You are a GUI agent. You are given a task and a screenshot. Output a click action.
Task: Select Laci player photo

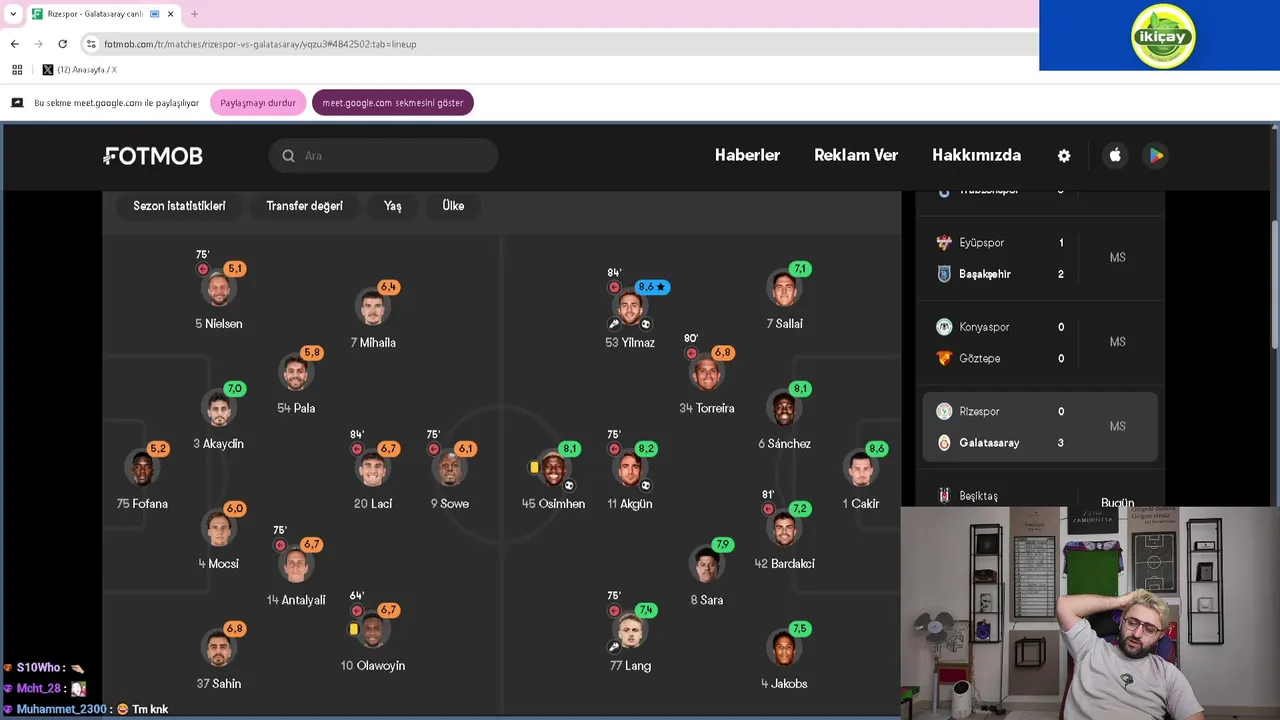(x=372, y=469)
